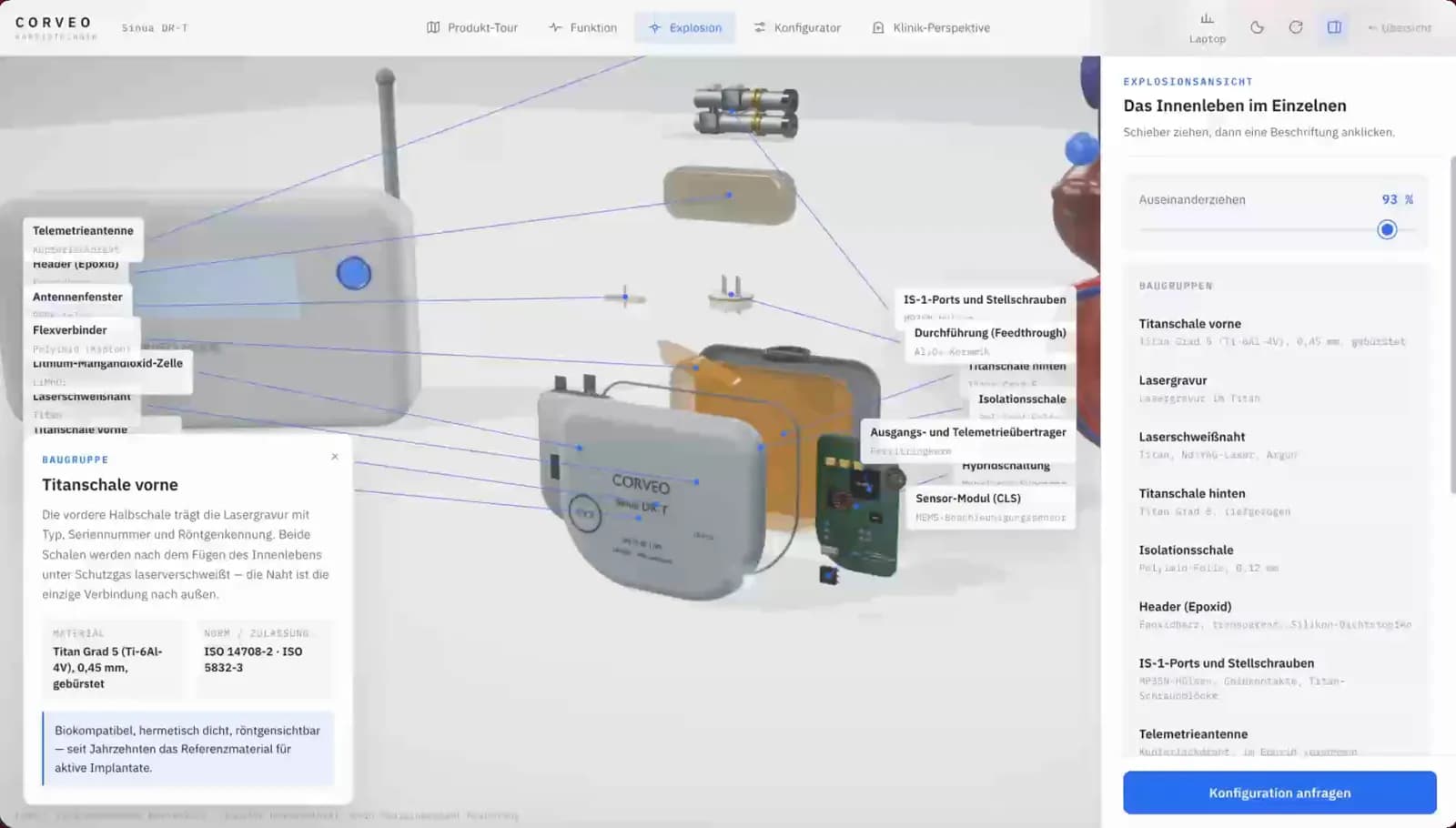Choose Laserschweißnaht in the Baugruppen list

1276,444
